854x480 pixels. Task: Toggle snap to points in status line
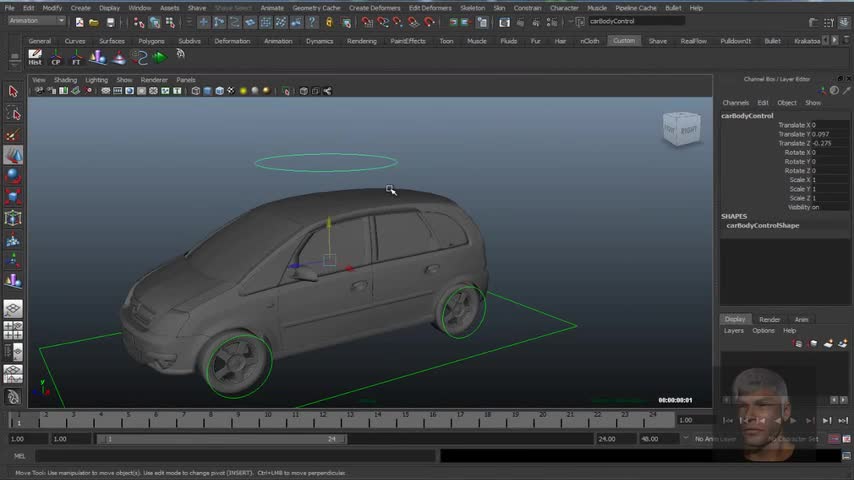395,22
